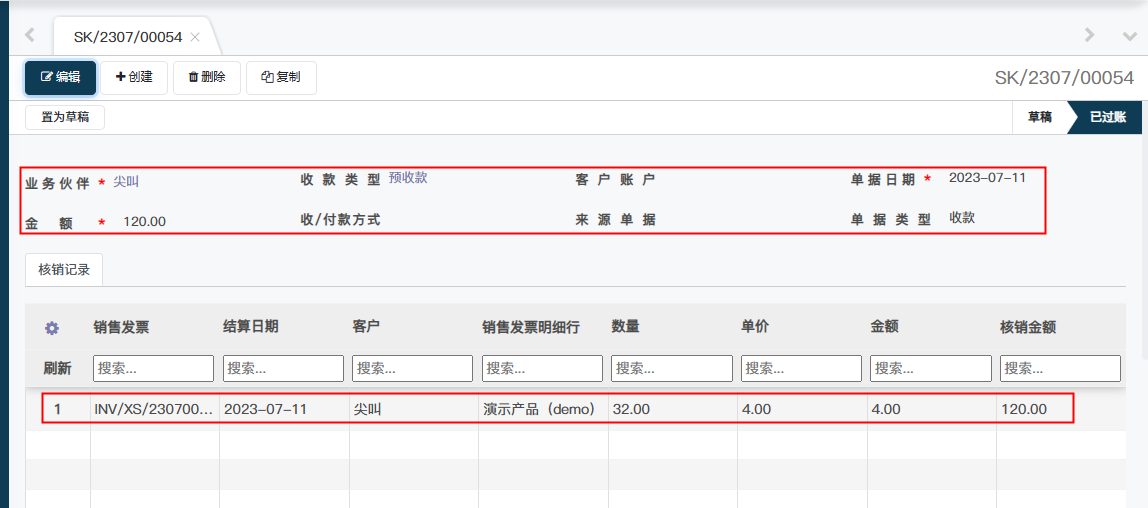Click the gear settings icon in table header
Screen dimensions: 1148x508
(x=52, y=328)
